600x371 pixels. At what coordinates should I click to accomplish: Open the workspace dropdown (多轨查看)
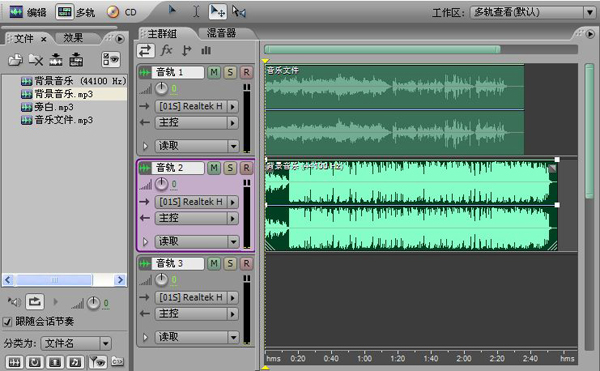pos(532,12)
